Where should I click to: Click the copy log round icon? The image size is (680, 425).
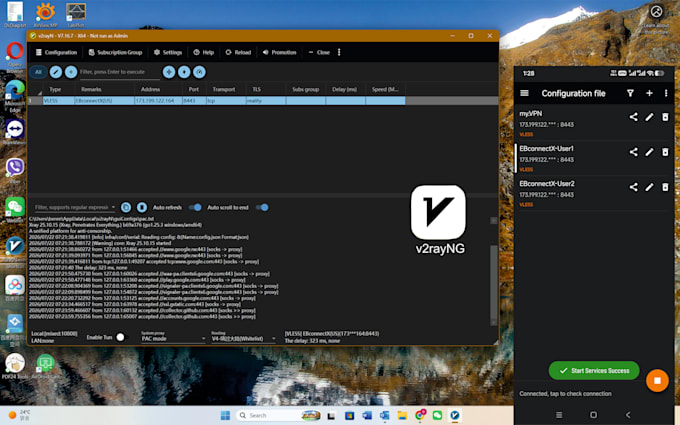coord(126,207)
